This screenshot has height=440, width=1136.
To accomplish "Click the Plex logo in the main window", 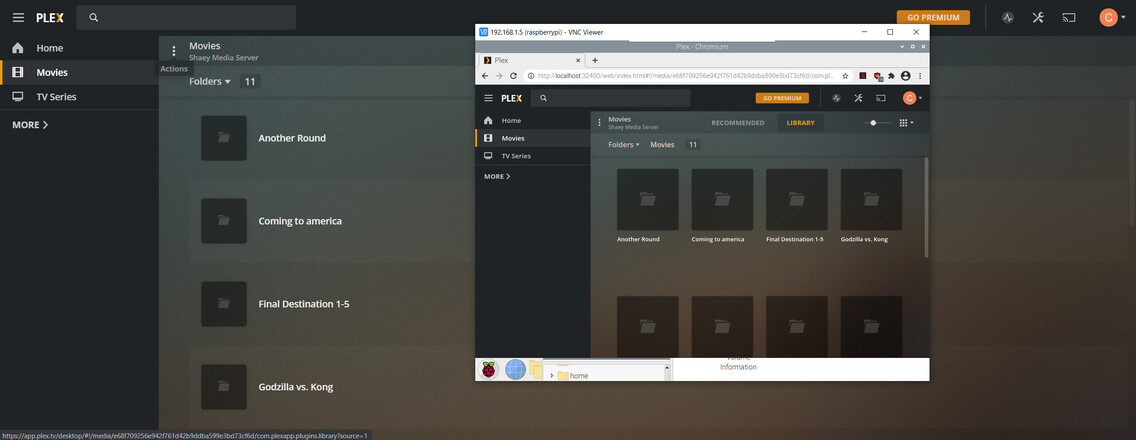I will [51, 17].
